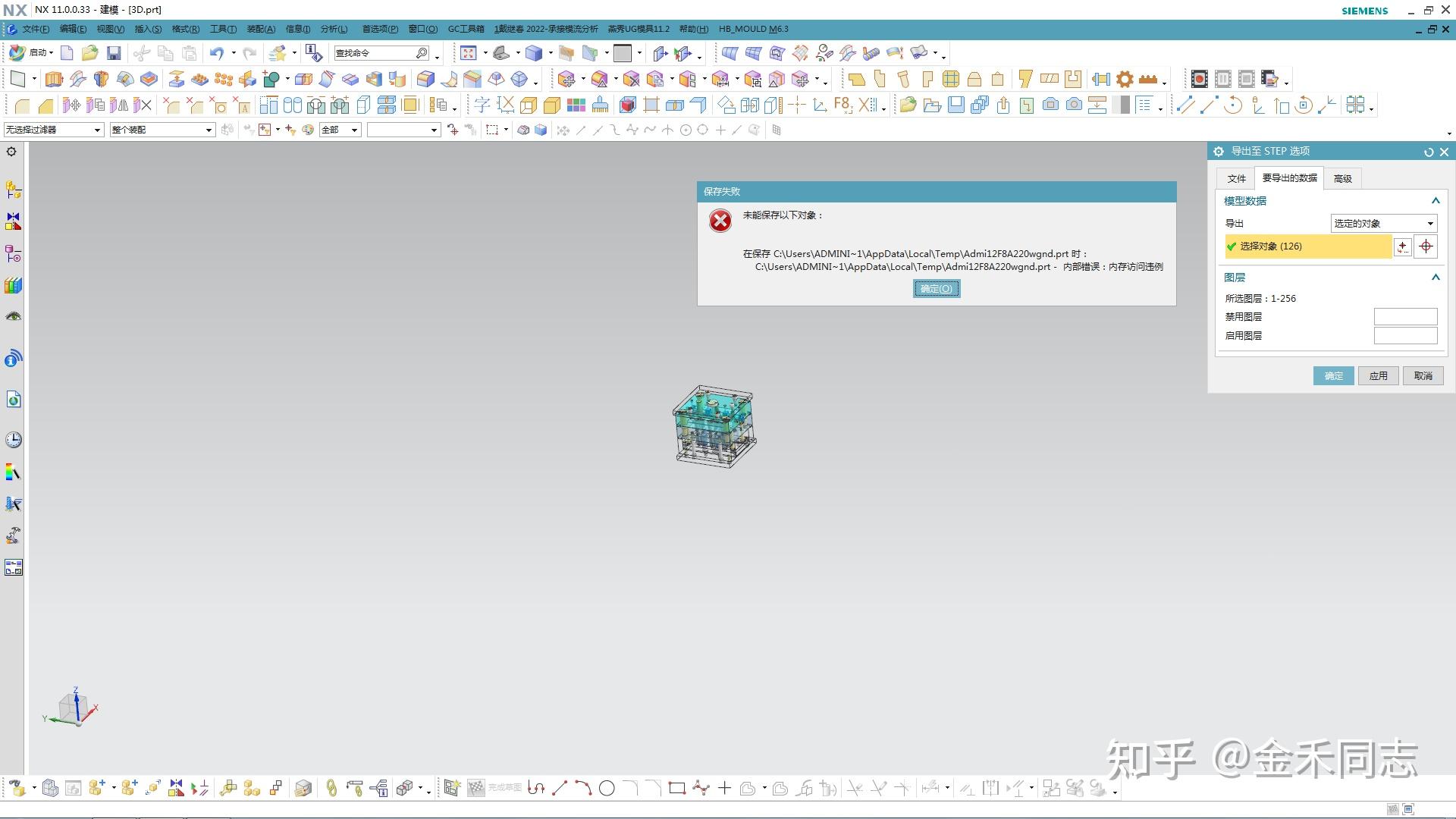1456x819 pixels.
Task: Open History clock icon in sidebar
Action: point(13,440)
